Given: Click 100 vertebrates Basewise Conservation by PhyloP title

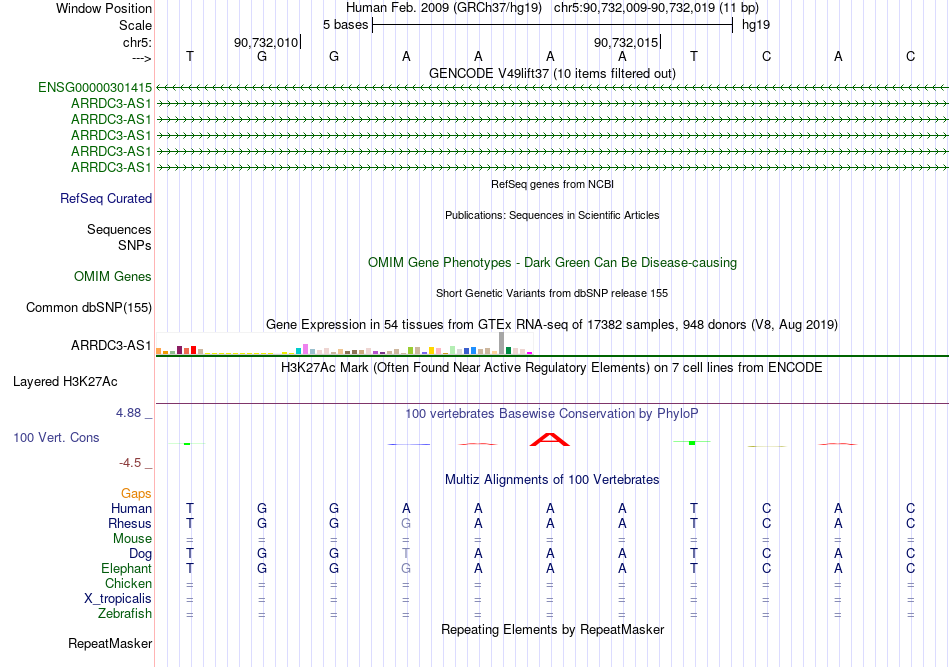Looking at the screenshot, I should click(x=552, y=413).
